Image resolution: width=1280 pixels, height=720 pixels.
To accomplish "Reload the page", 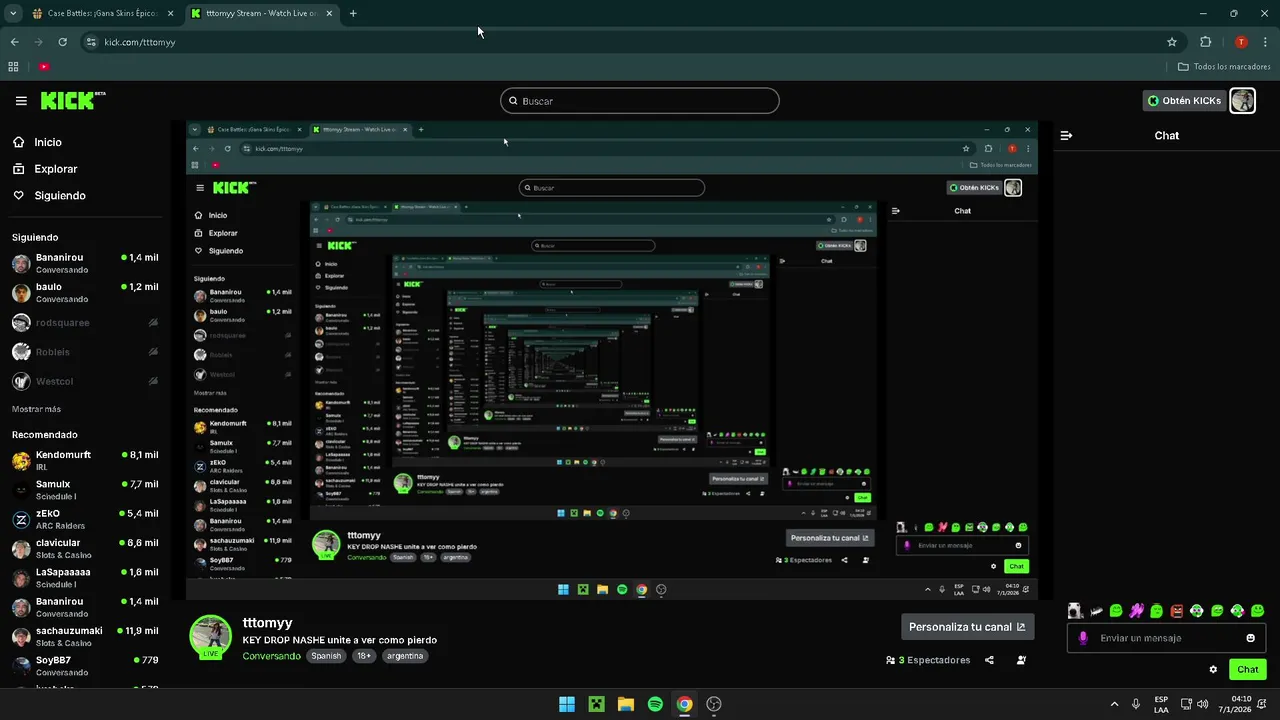I will (x=62, y=42).
